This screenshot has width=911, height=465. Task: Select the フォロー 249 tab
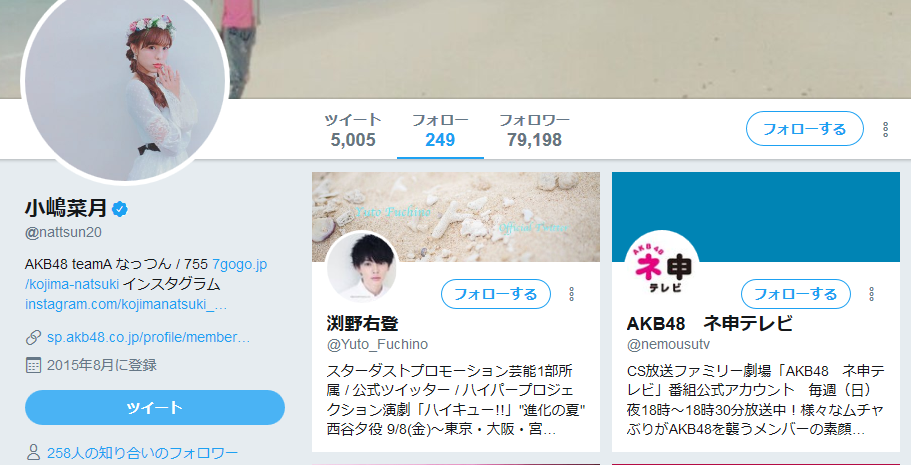440,130
